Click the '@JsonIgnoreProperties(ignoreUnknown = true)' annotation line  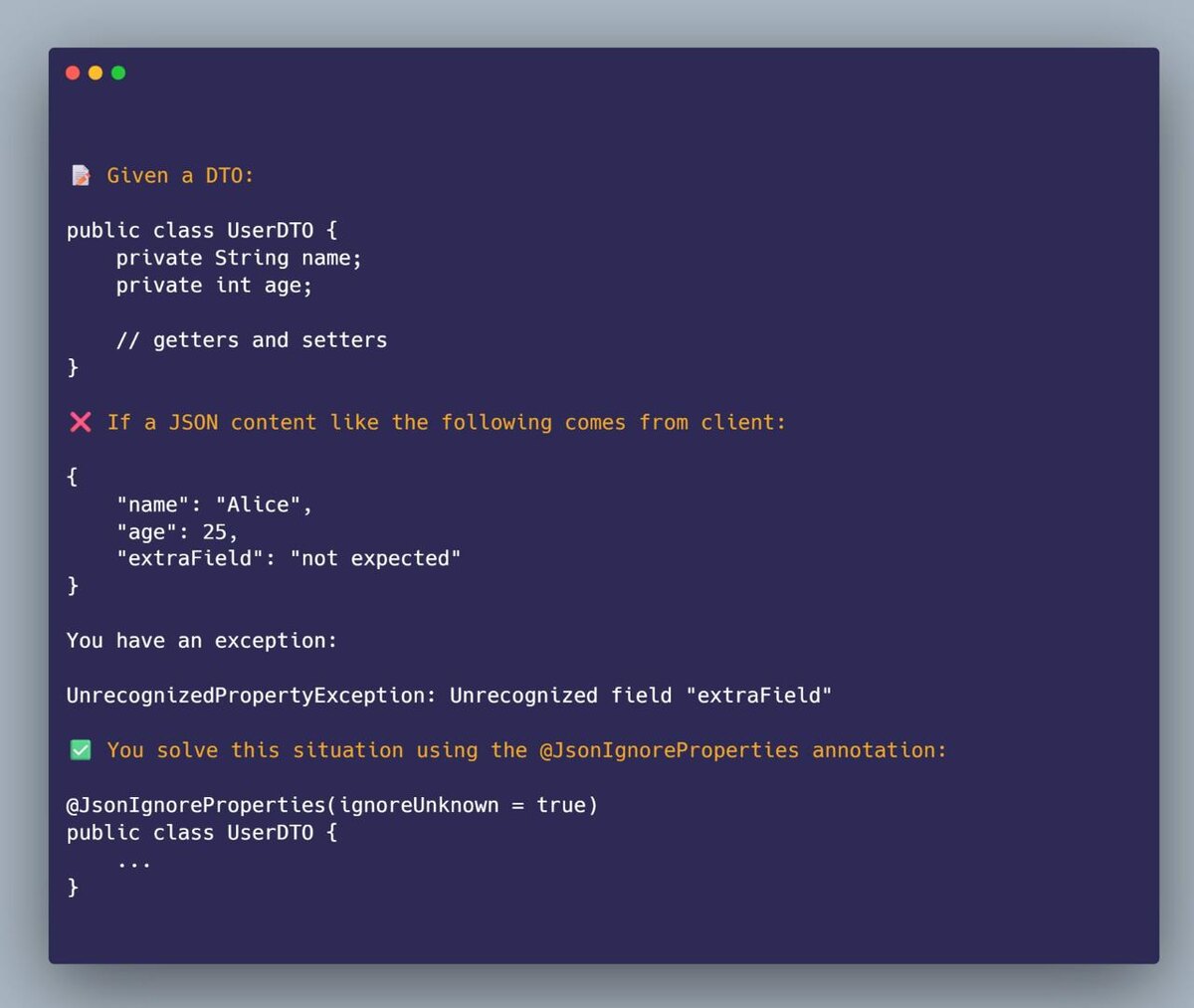click(x=332, y=805)
